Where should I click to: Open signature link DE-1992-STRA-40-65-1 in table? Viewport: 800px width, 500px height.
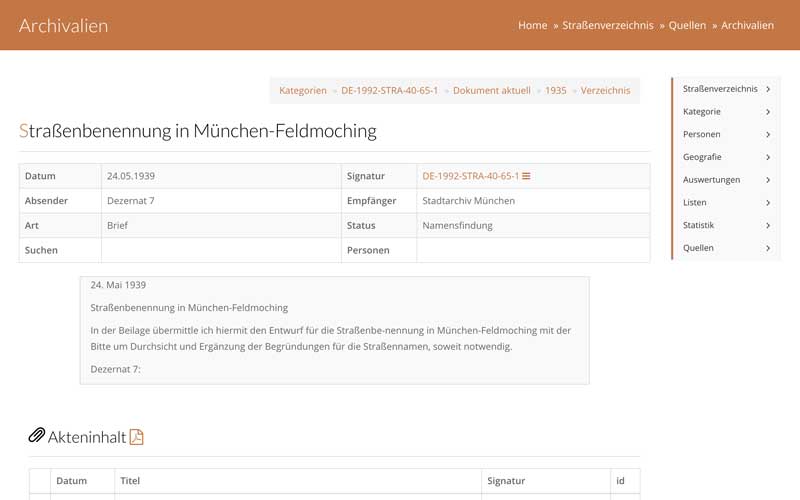tap(470, 176)
